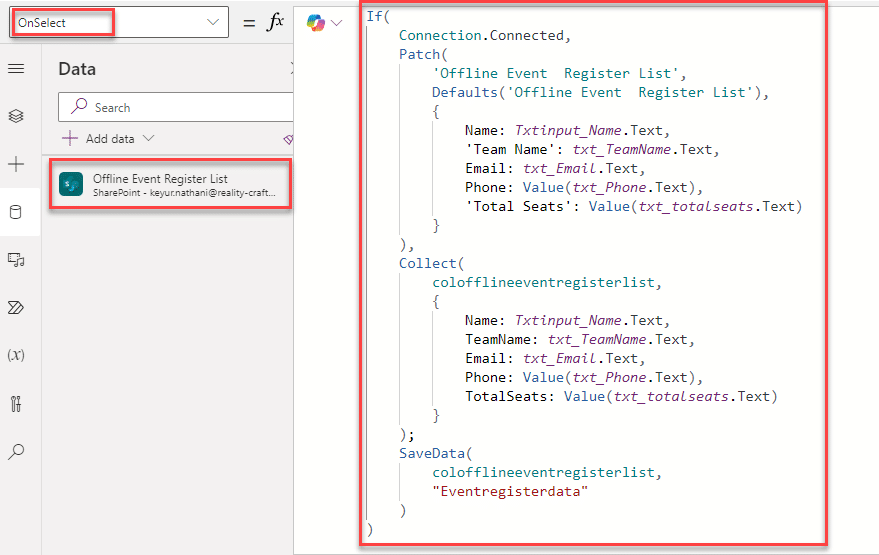The image size is (879, 555).
Task: Open the Insert plus icon in sidebar
Action: pos(16,164)
